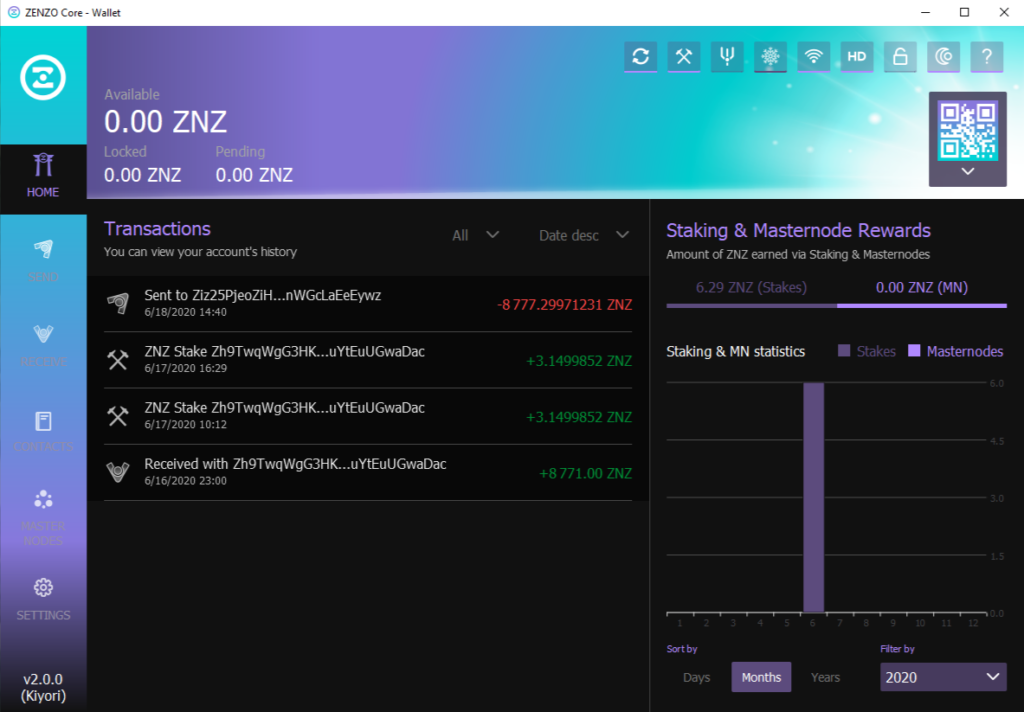
Task: Open Received with Zh9TwqWgG3HK transaction
Action: click(x=368, y=472)
